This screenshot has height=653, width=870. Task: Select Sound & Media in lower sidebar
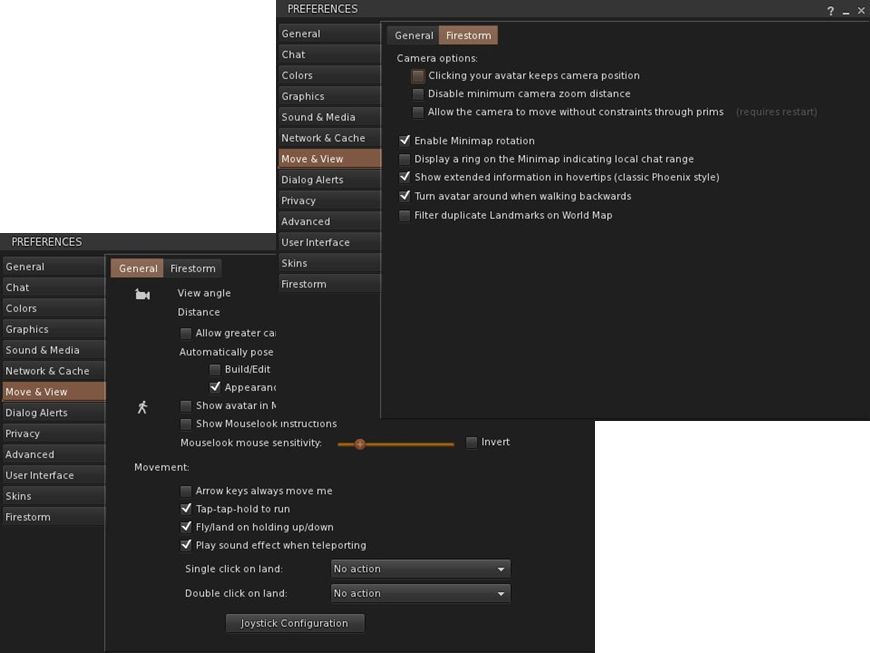(43, 350)
